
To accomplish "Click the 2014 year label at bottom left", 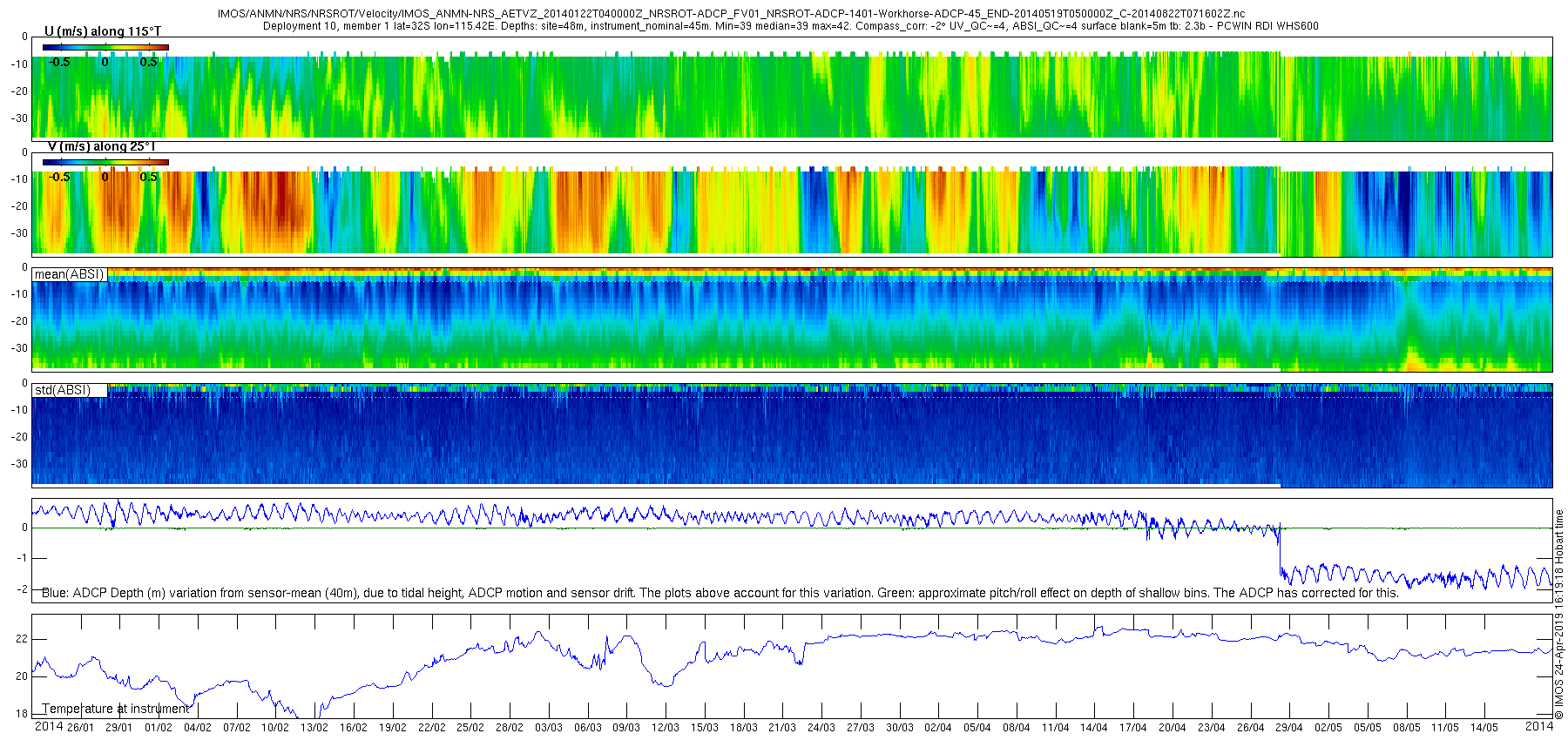I will tap(49, 727).
